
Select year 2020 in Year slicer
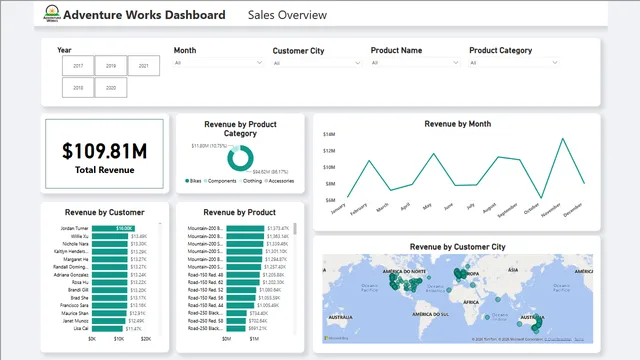coord(111,88)
